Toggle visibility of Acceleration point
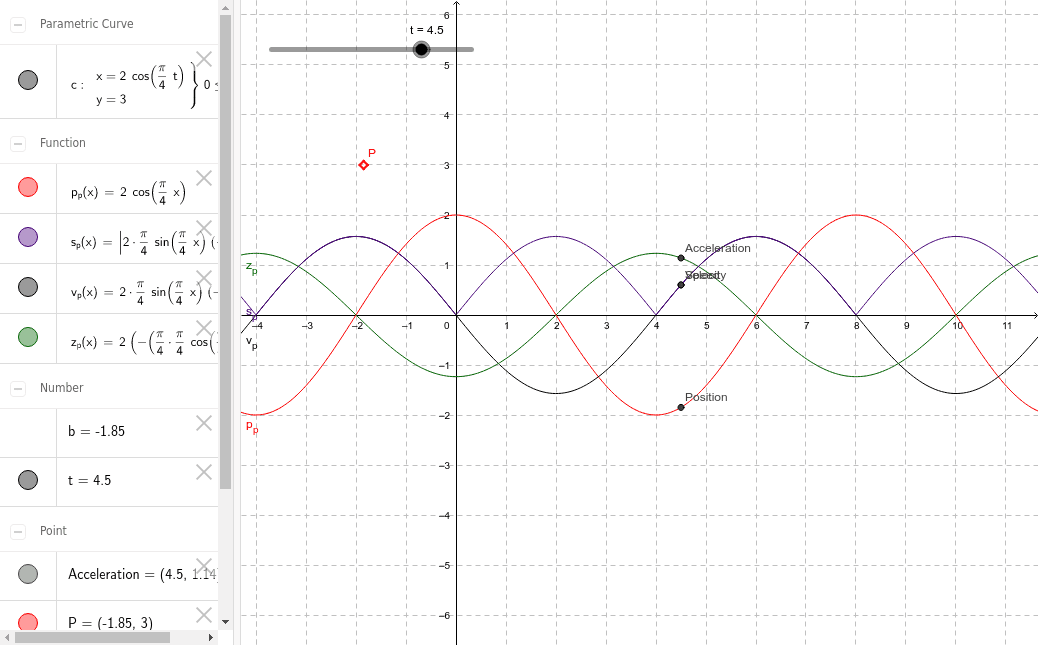This screenshot has width=1040, height=647. (28, 574)
